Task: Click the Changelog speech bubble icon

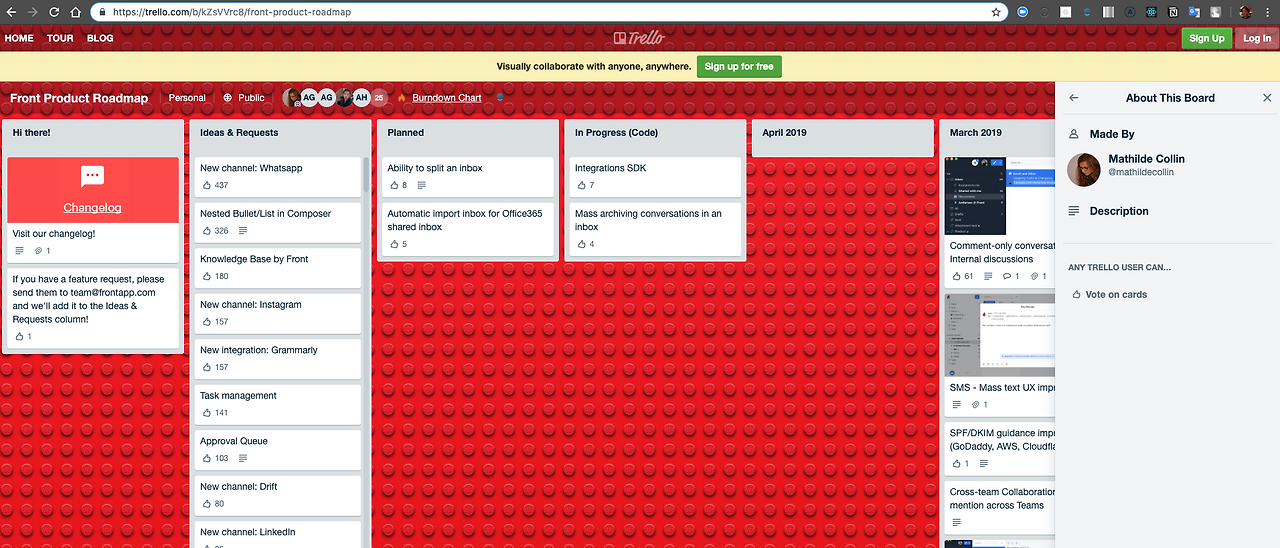Action: [93, 177]
